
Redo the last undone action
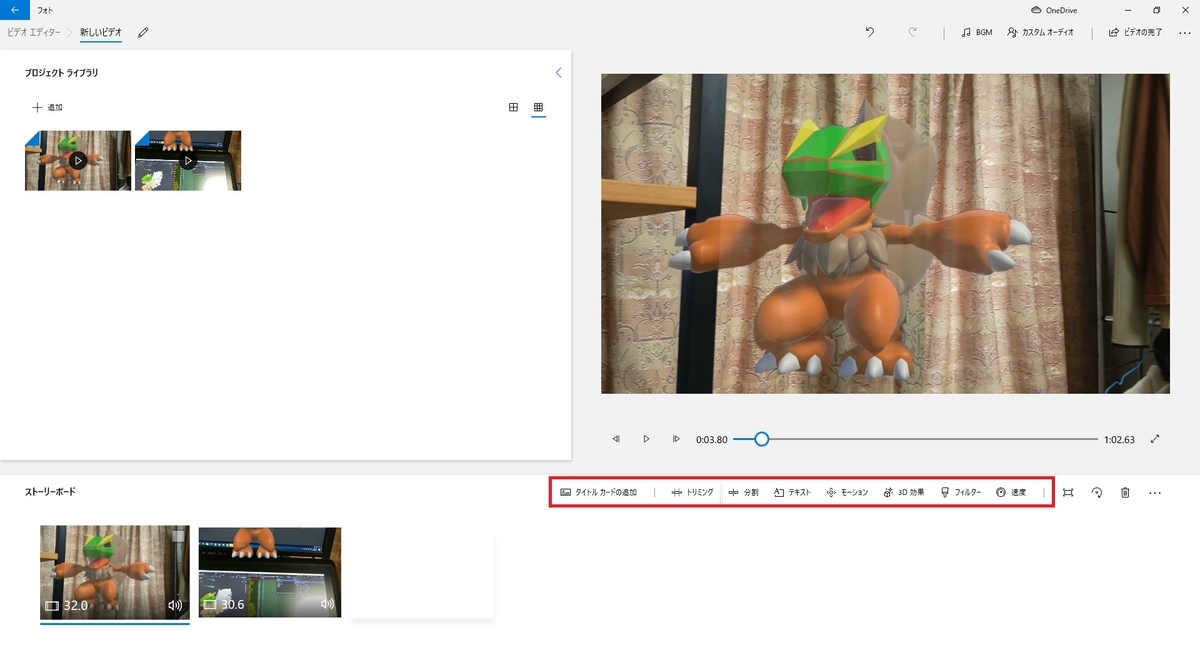coord(912,32)
